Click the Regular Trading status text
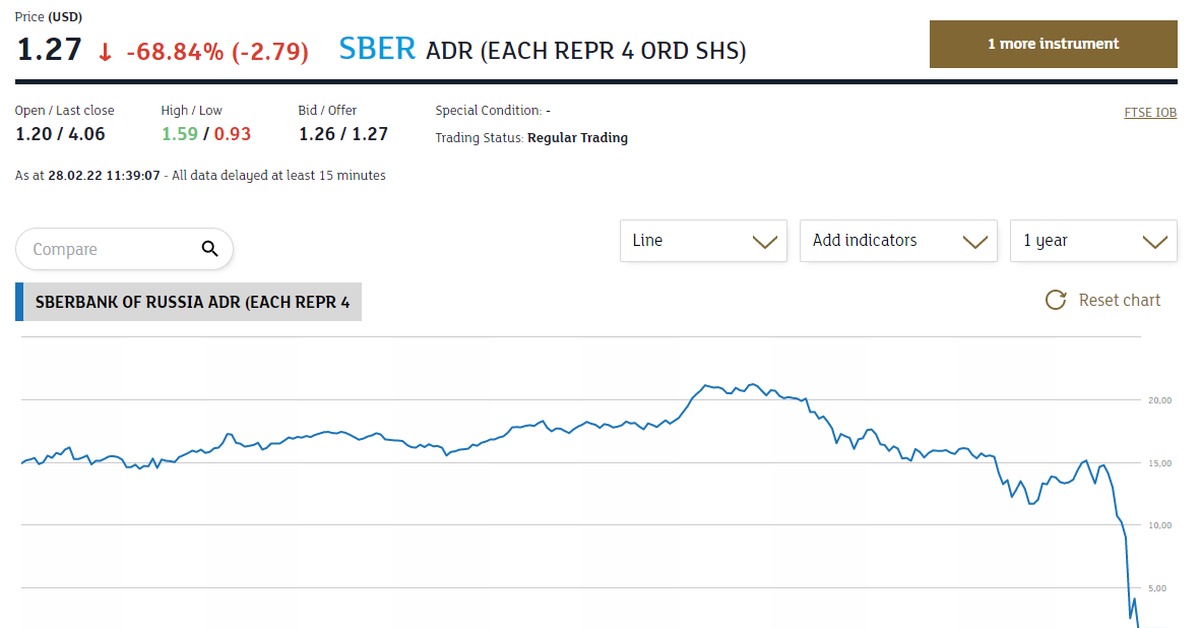The image size is (1200, 628). point(577,138)
